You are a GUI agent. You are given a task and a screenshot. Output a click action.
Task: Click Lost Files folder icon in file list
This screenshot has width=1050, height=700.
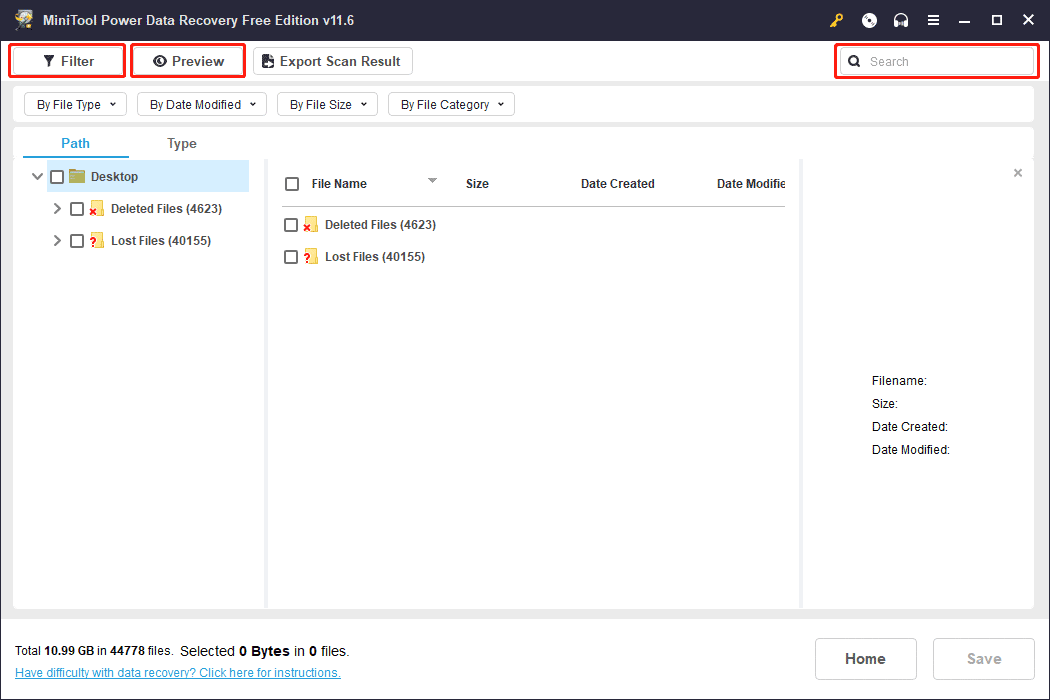311,257
